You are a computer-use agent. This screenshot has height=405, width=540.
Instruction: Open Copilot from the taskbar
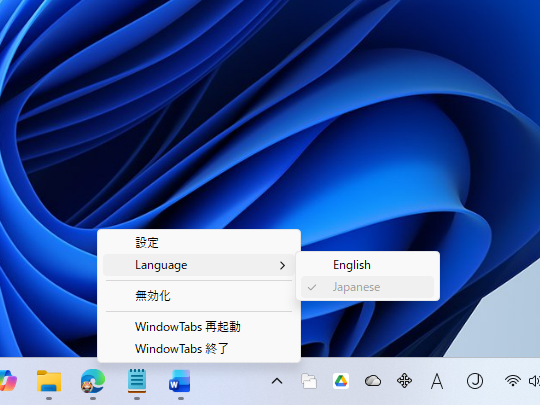tap(8, 381)
